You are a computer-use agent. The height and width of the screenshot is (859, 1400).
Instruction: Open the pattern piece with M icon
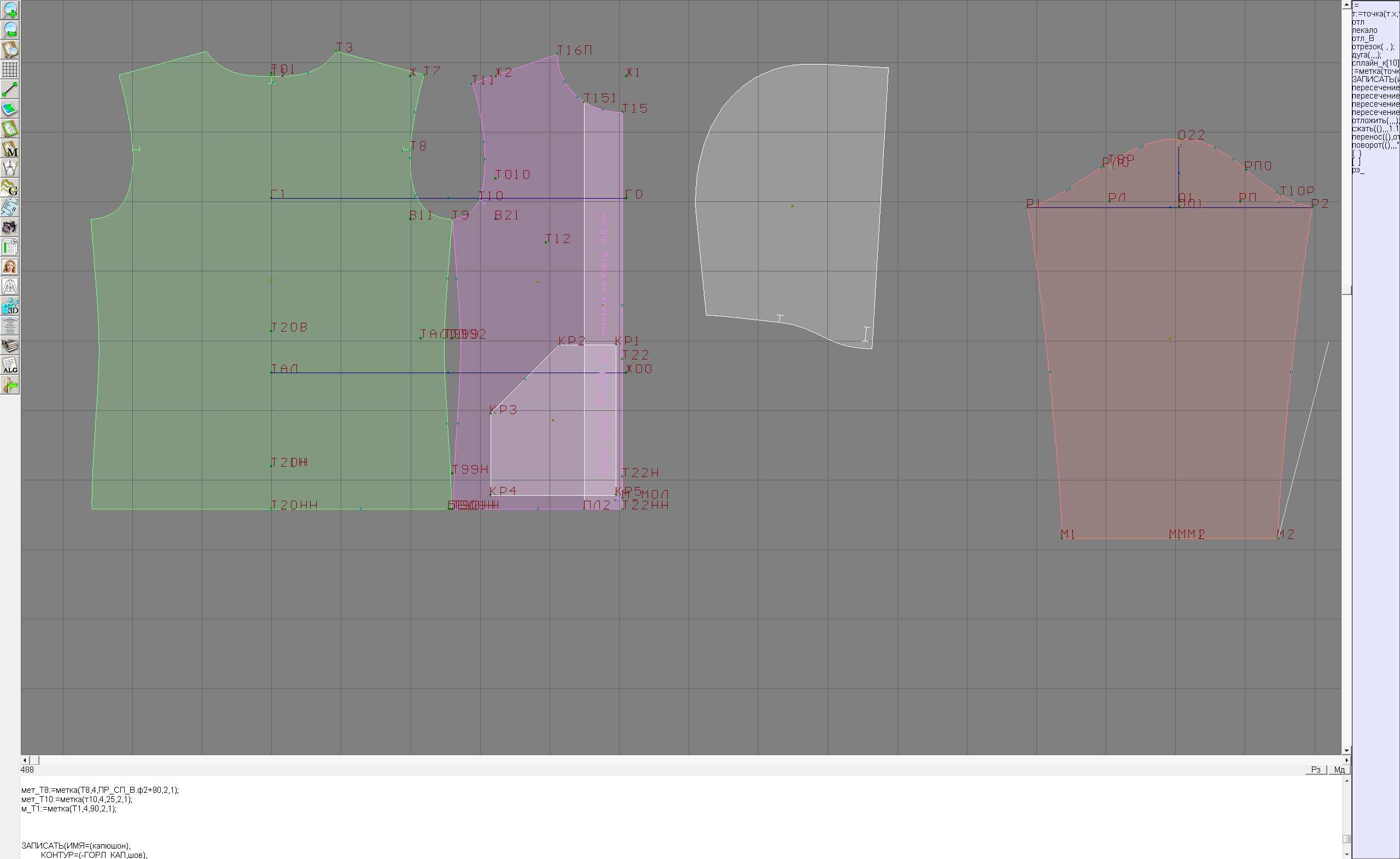tap(10, 148)
